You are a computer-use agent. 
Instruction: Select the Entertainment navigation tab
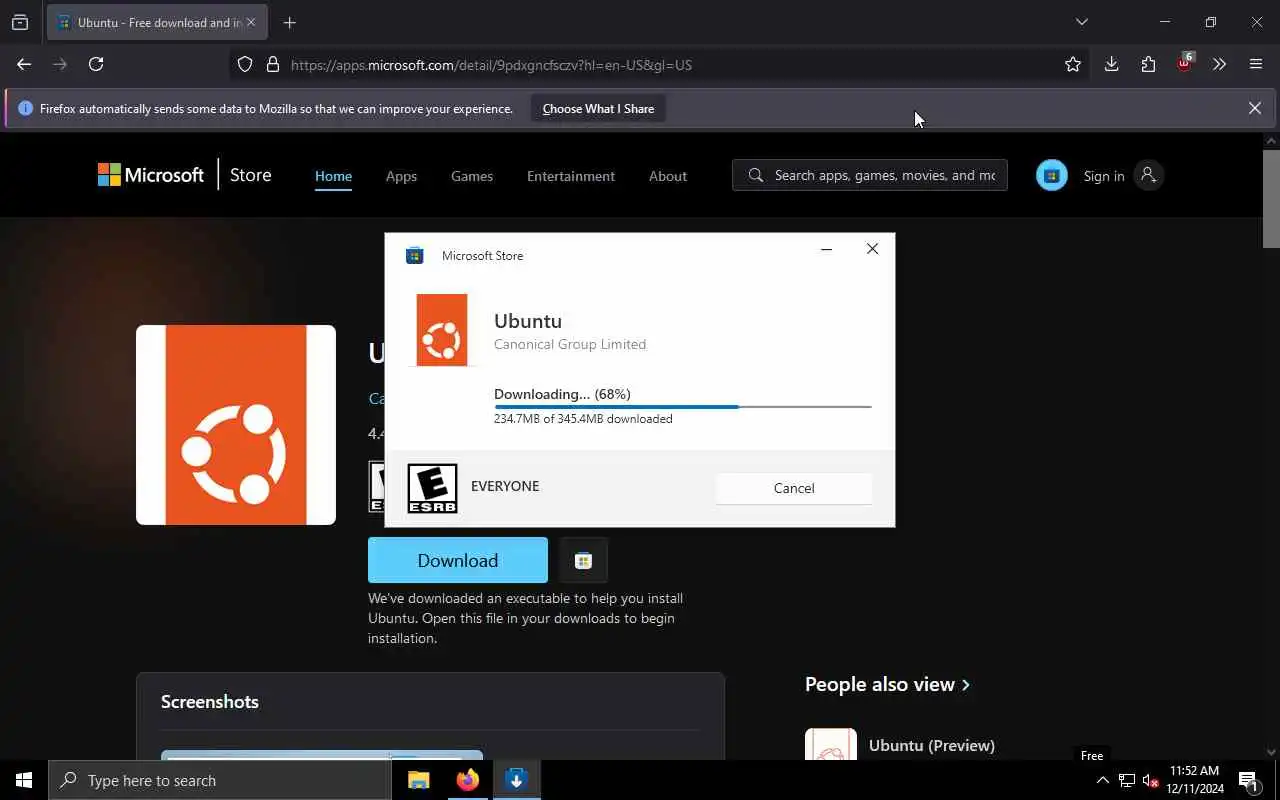pyautogui.click(x=571, y=176)
